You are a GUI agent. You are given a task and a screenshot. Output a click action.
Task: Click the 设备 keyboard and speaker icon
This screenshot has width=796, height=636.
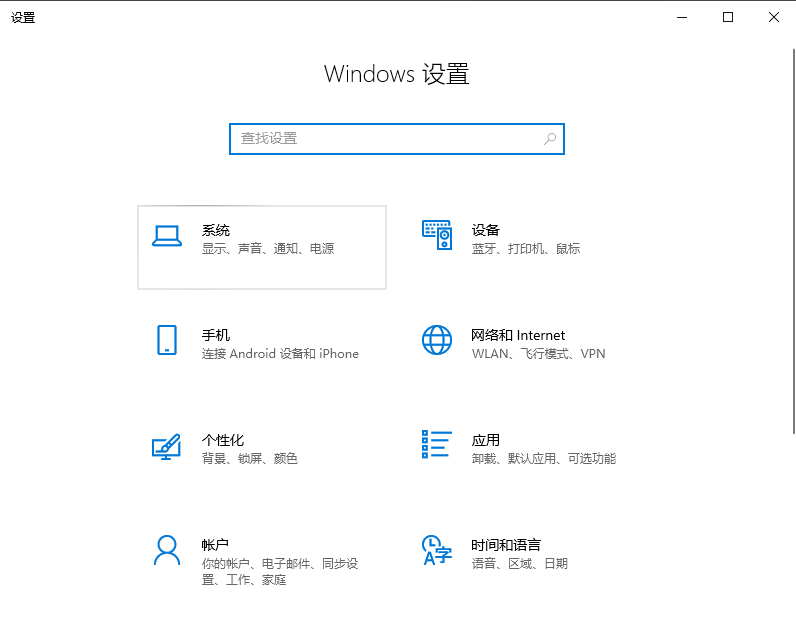click(x=437, y=235)
